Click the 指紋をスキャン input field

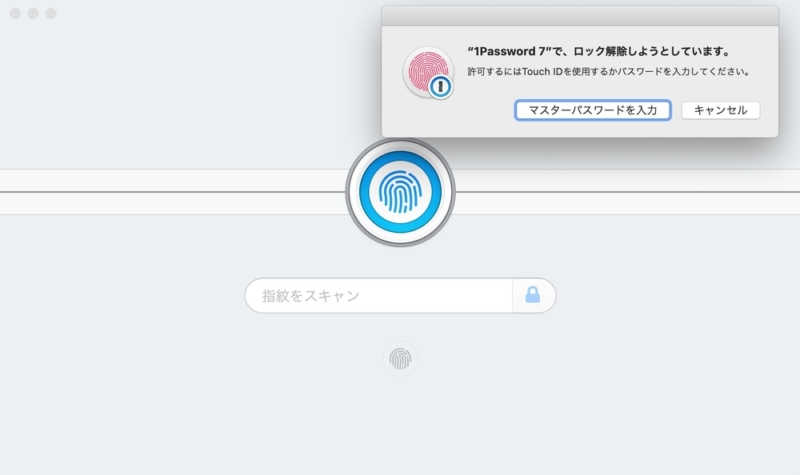click(x=379, y=295)
